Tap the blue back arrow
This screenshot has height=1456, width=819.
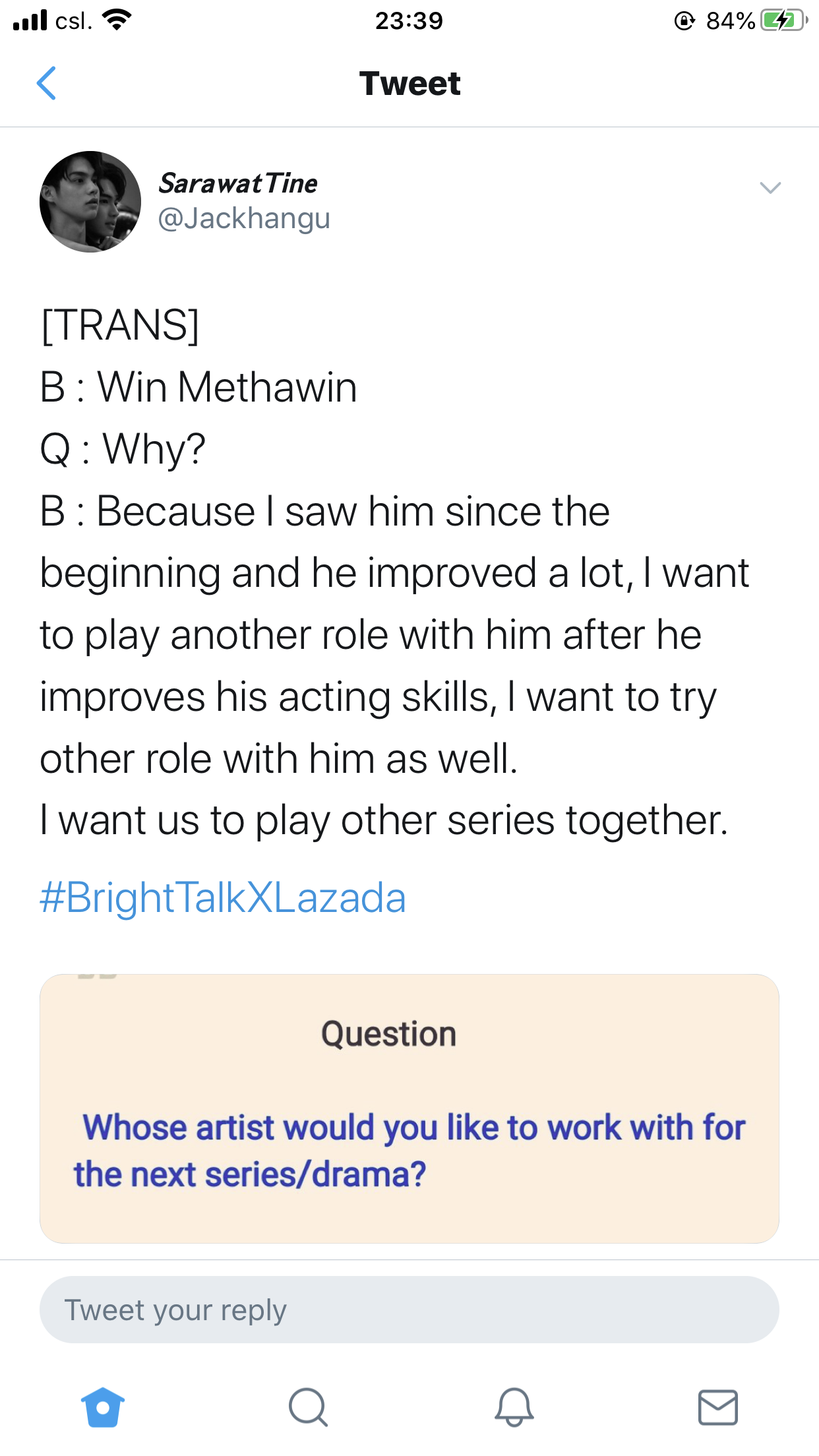pyautogui.click(x=46, y=83)
